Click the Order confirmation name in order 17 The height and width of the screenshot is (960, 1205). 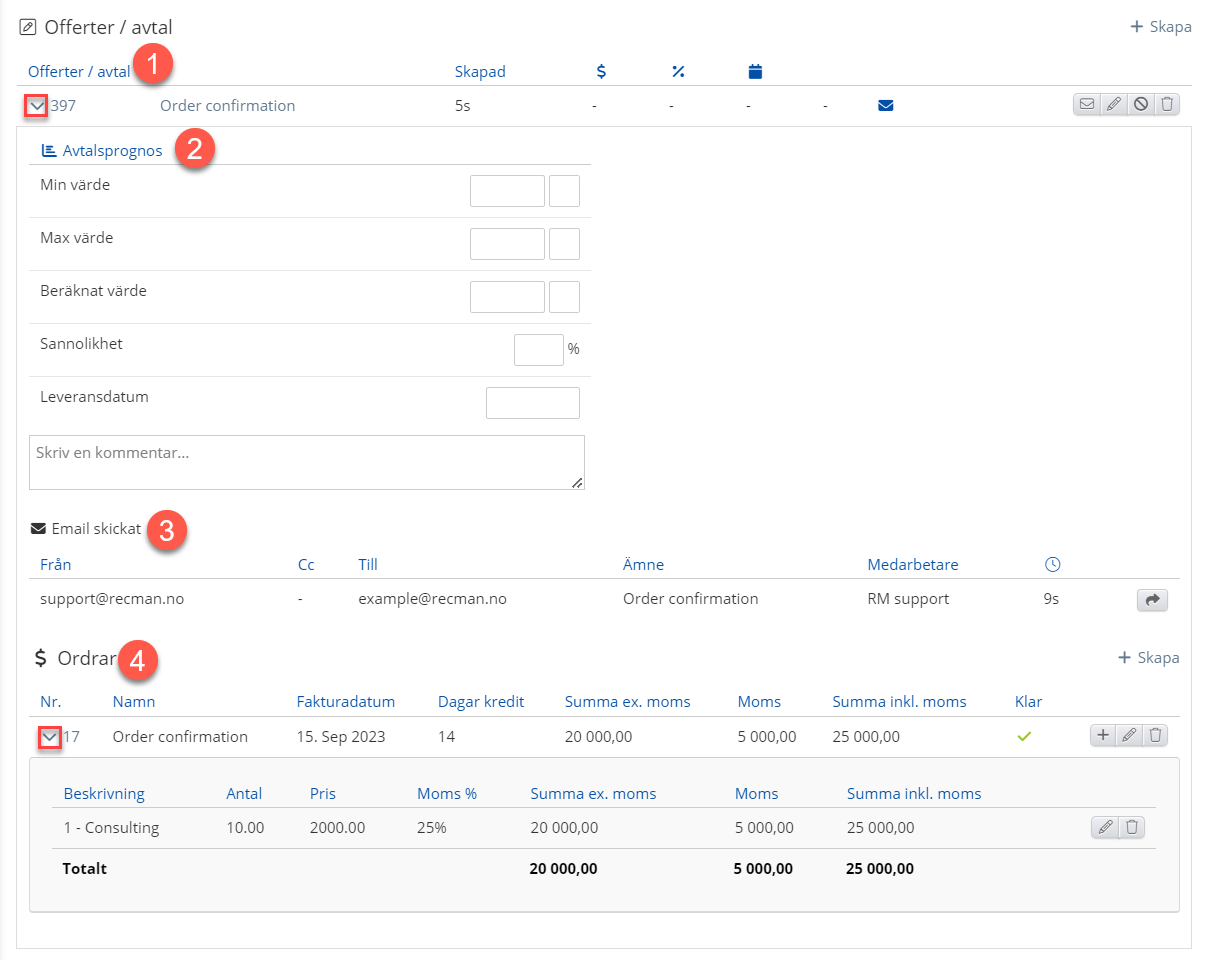pyautogui.click(x=180, y=737)
